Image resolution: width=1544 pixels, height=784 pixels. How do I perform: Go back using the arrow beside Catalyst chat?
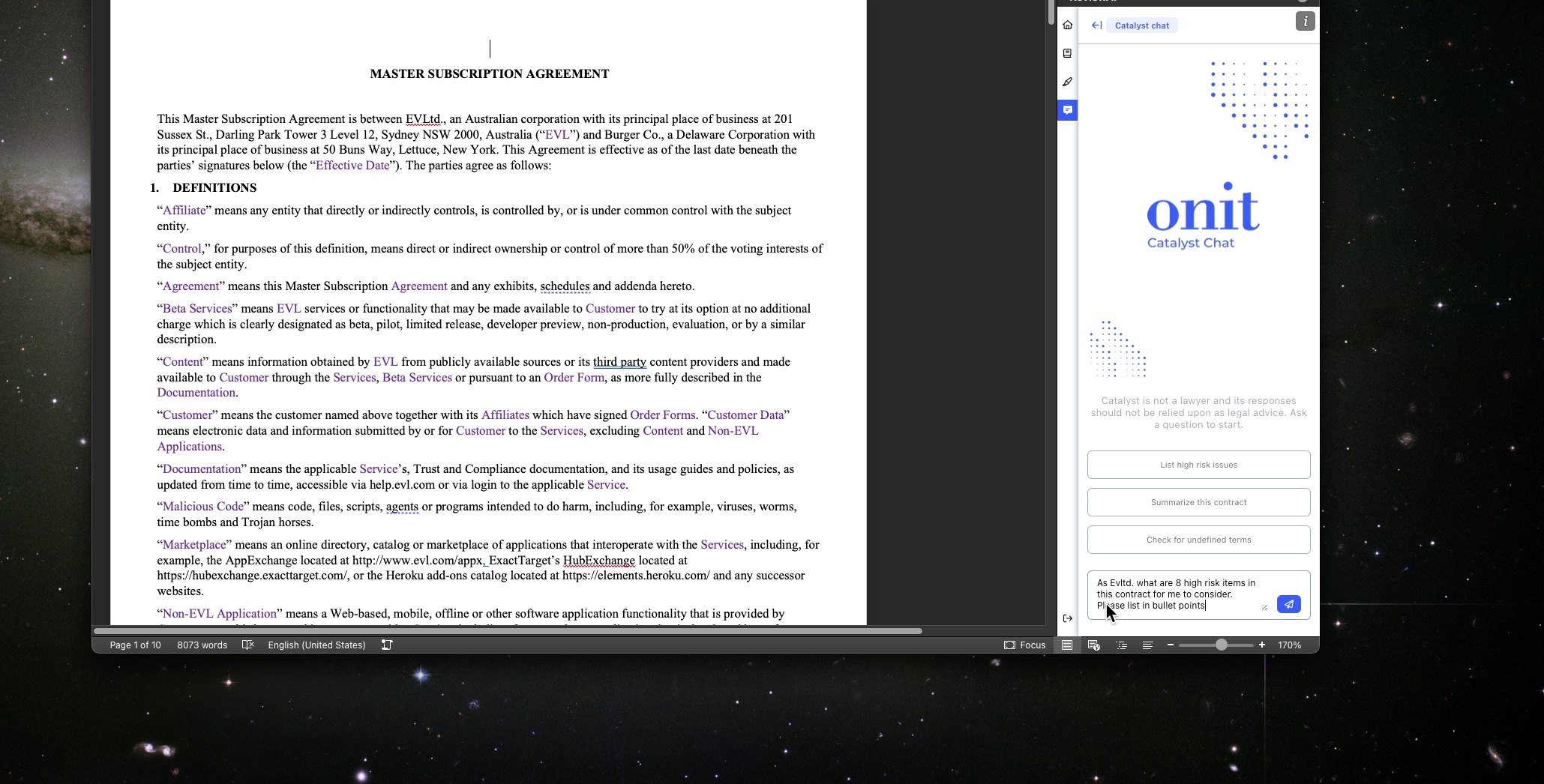[x=1096, y=25]
